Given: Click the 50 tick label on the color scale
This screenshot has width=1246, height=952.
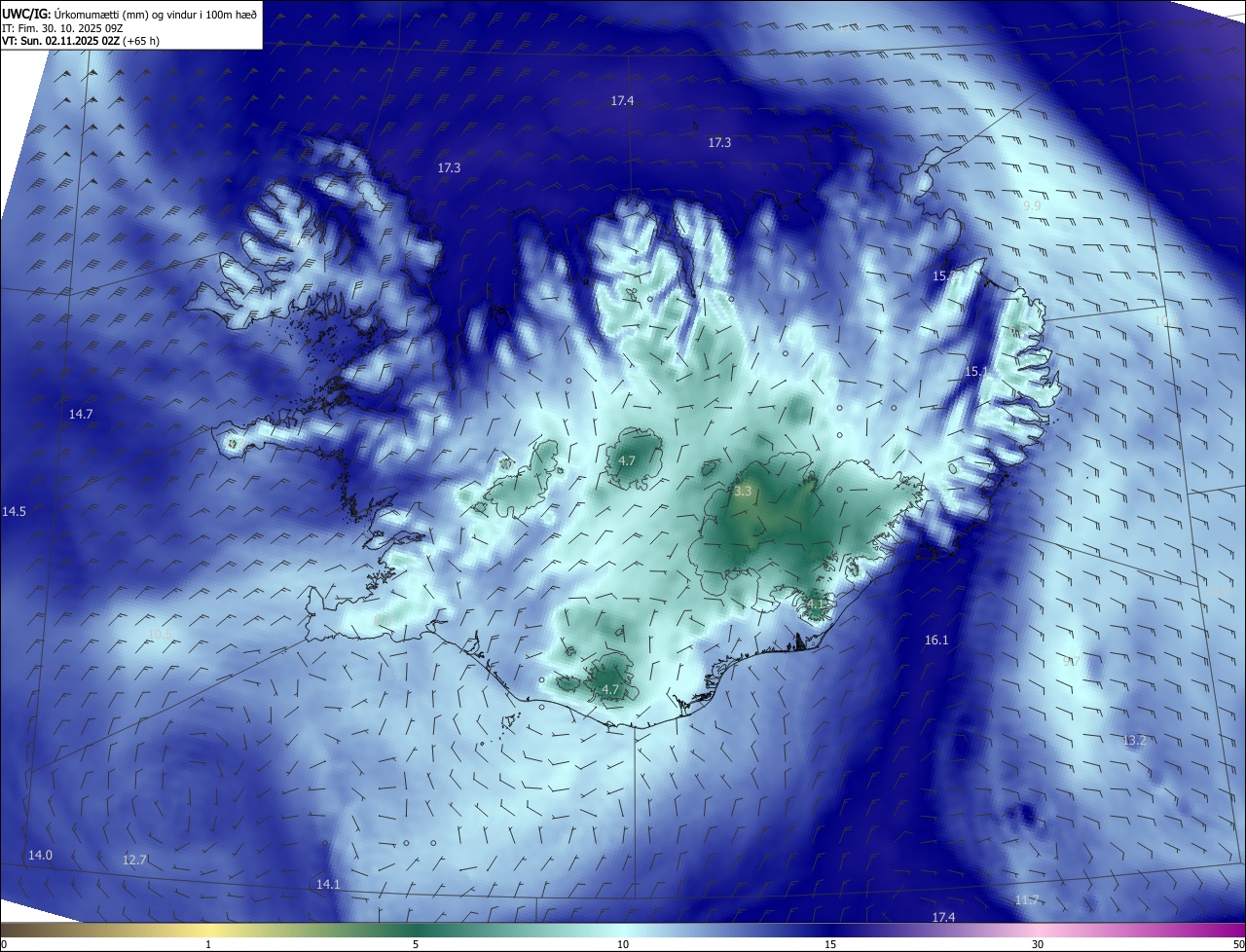Looking at the screenshot, I should pos(1238,944).
